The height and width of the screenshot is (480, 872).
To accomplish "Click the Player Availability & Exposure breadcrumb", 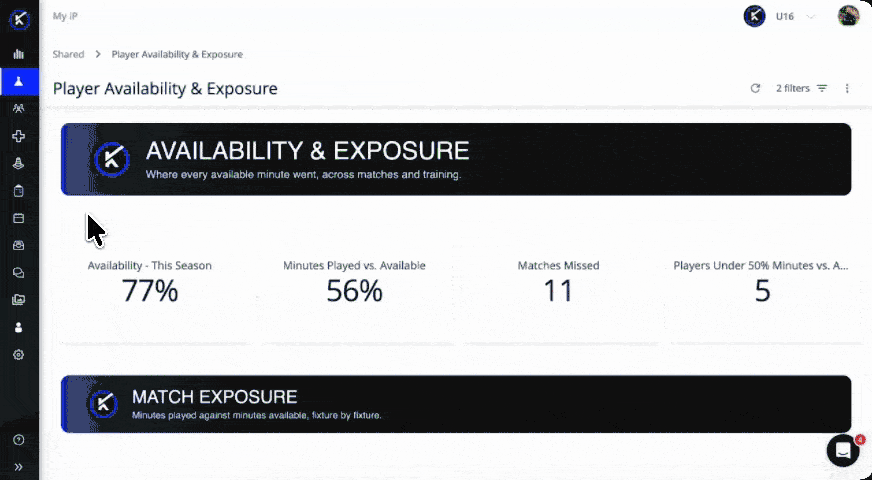I will click(x=177, y=54).
